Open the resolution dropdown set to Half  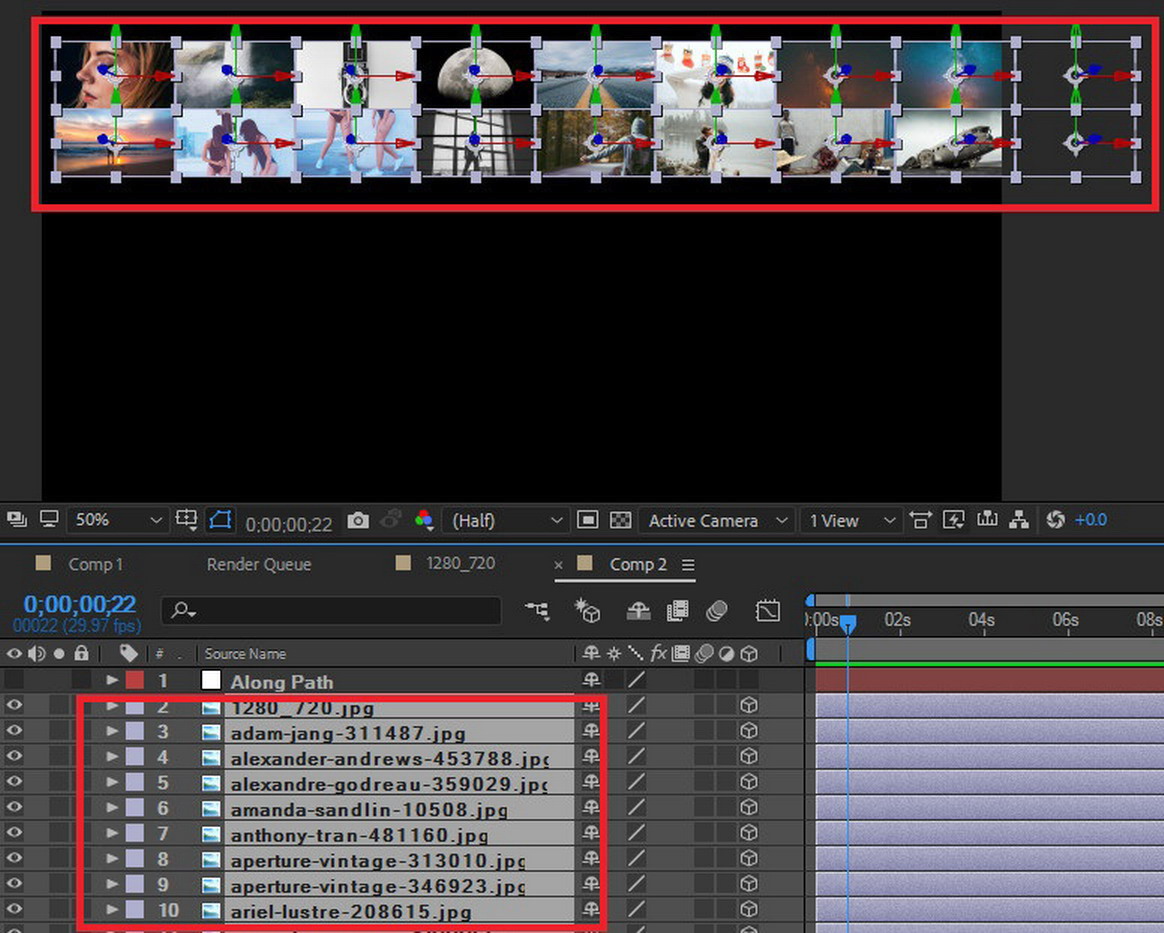tap(506, 520)
